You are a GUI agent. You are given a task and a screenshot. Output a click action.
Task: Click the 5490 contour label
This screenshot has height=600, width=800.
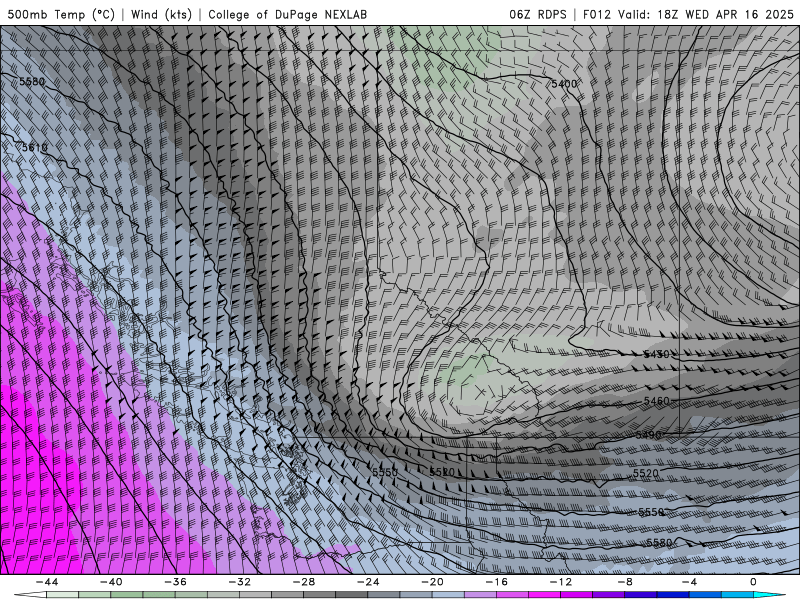648,435
